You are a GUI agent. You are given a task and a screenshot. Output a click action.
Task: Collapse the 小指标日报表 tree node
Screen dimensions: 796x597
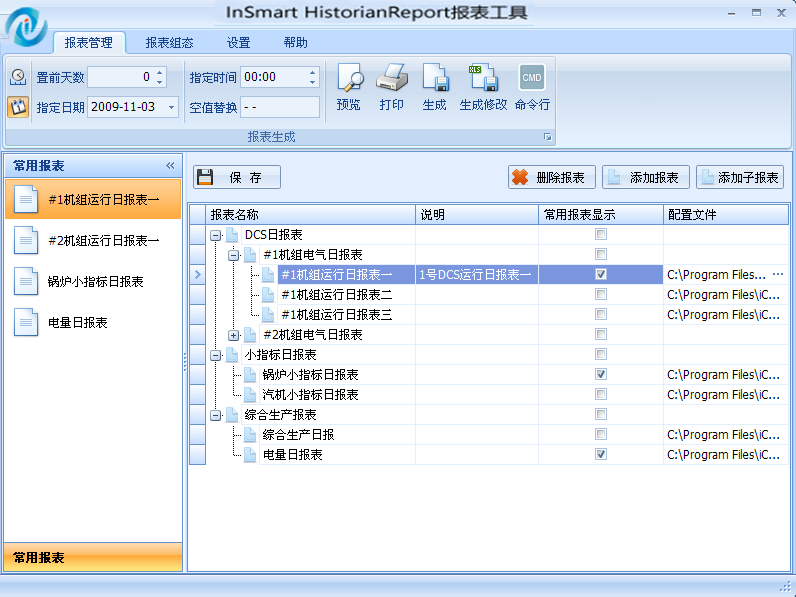216,355
